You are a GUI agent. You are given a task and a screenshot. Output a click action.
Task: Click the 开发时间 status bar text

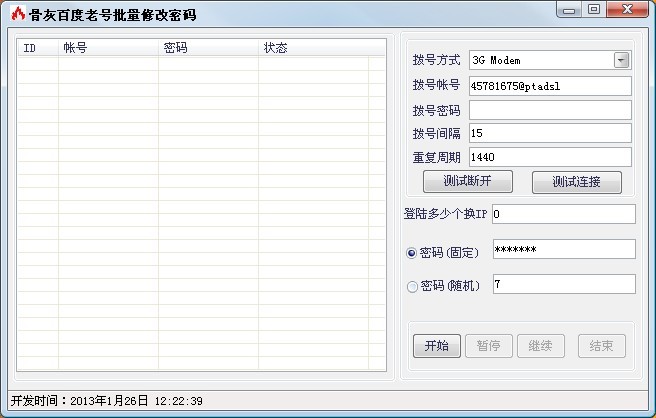[x=107, y=401]
